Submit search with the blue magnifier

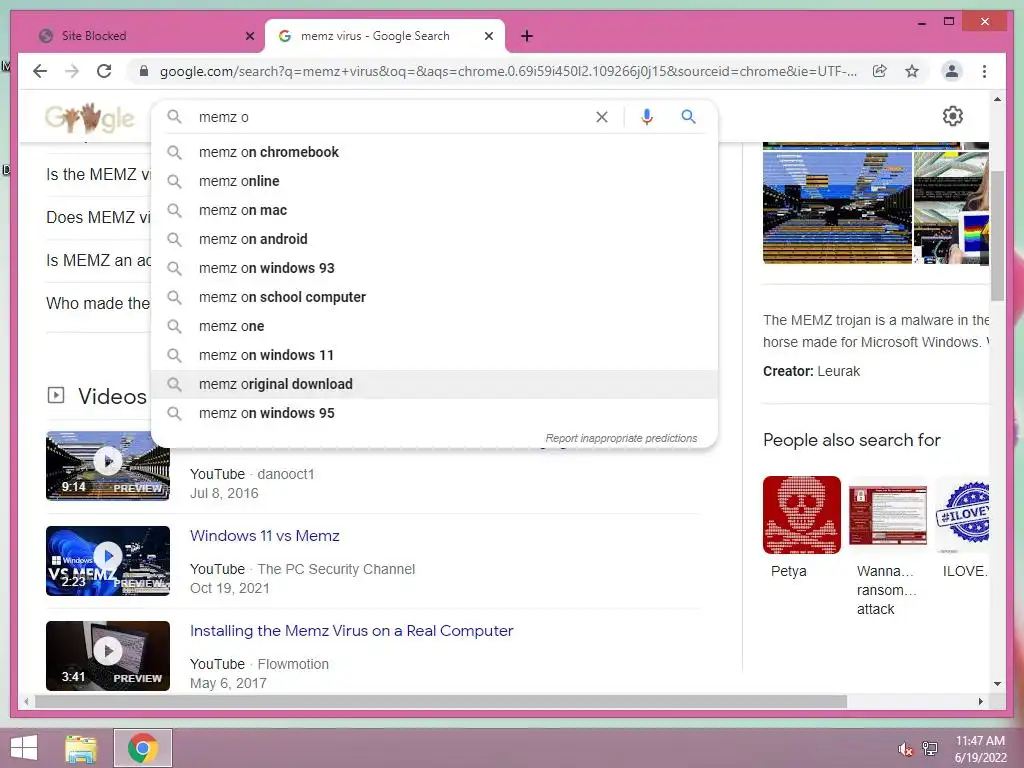tap(688, 117)
